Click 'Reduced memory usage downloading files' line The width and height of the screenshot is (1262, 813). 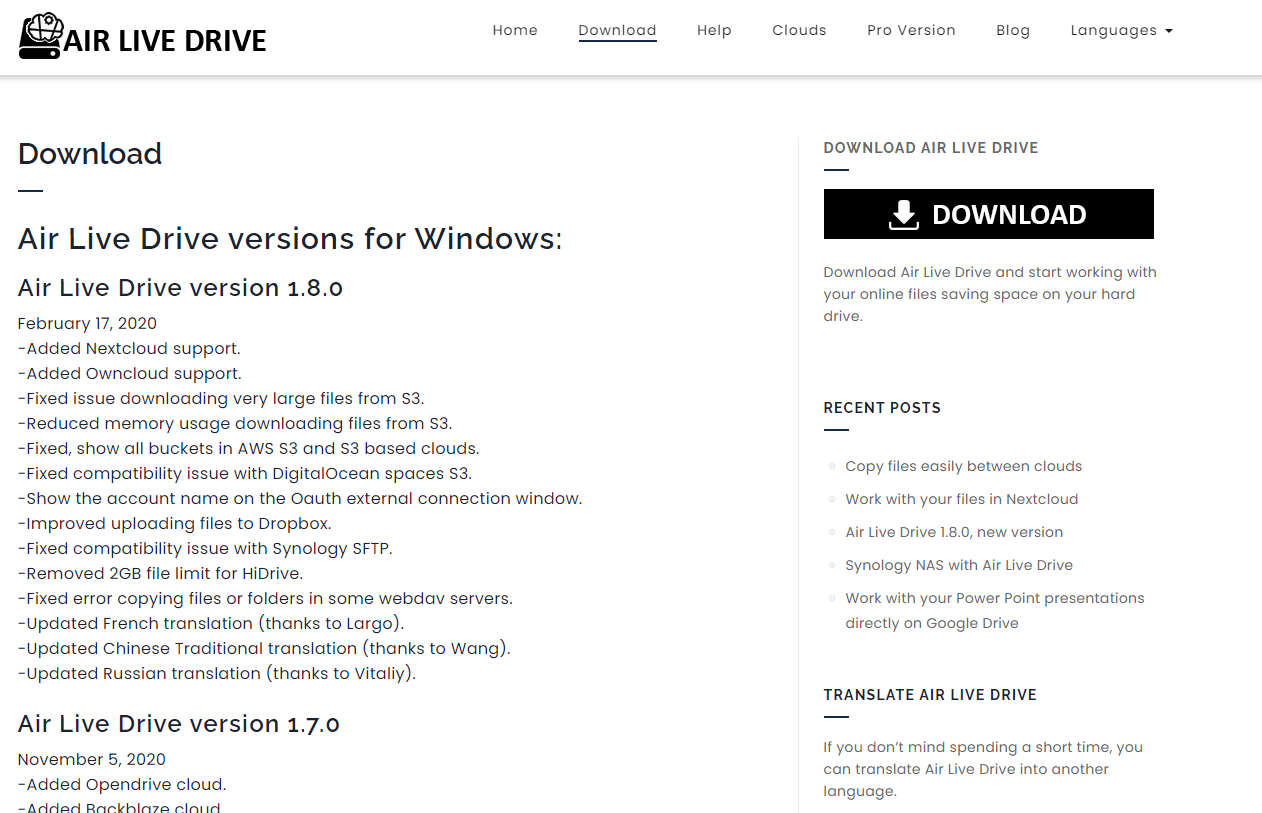235,423
